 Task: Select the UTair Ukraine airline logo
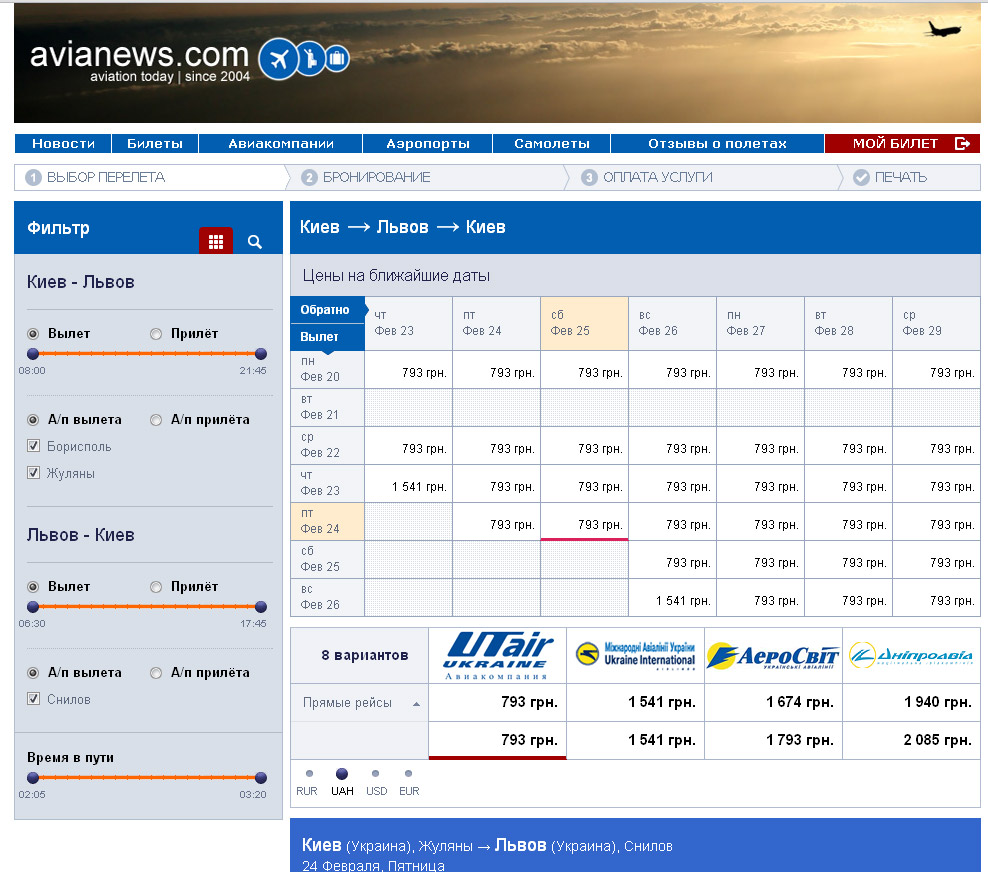[497, 655]
